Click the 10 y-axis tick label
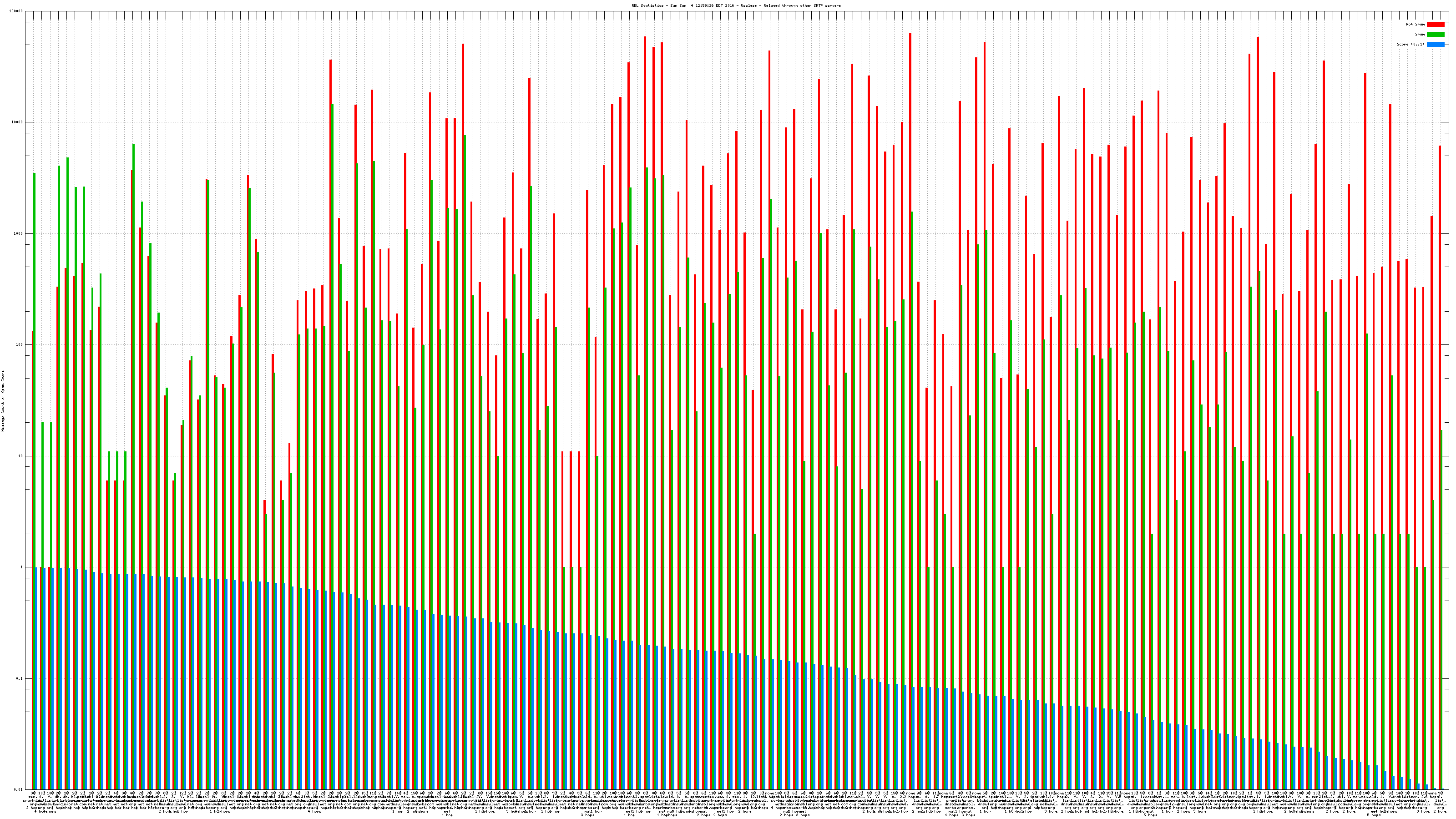Screen dimensions: 1456x819 coord(21,456)
